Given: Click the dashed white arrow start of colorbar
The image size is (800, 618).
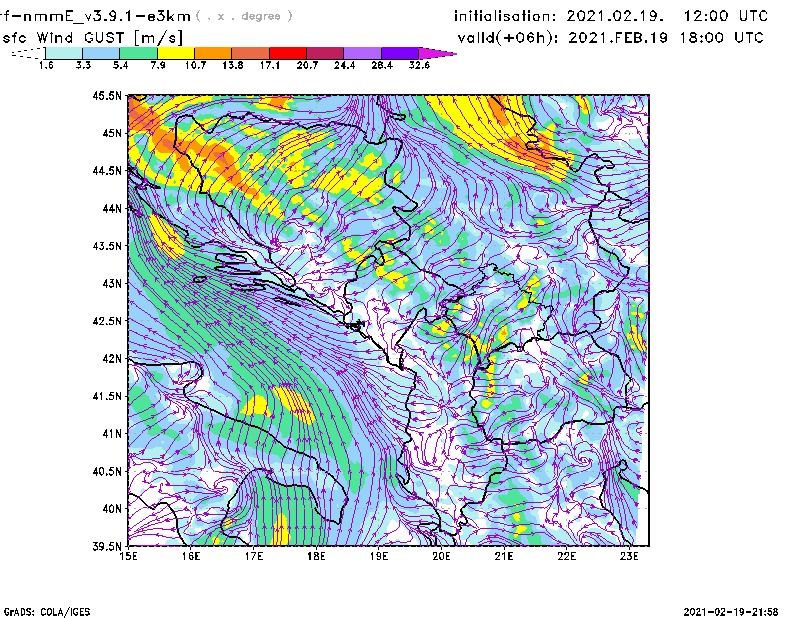Looking at the screenshot, I should click(28, 53).
